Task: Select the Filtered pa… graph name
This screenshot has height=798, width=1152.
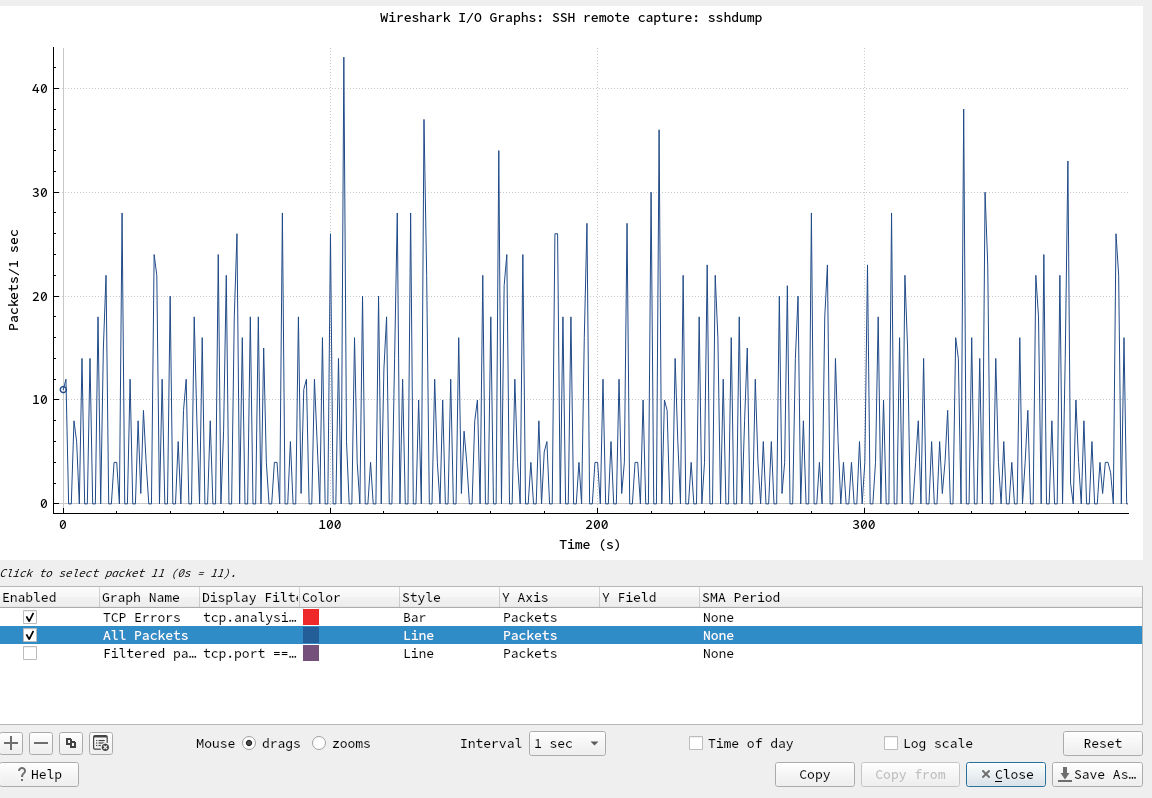Action: (149, 653)
